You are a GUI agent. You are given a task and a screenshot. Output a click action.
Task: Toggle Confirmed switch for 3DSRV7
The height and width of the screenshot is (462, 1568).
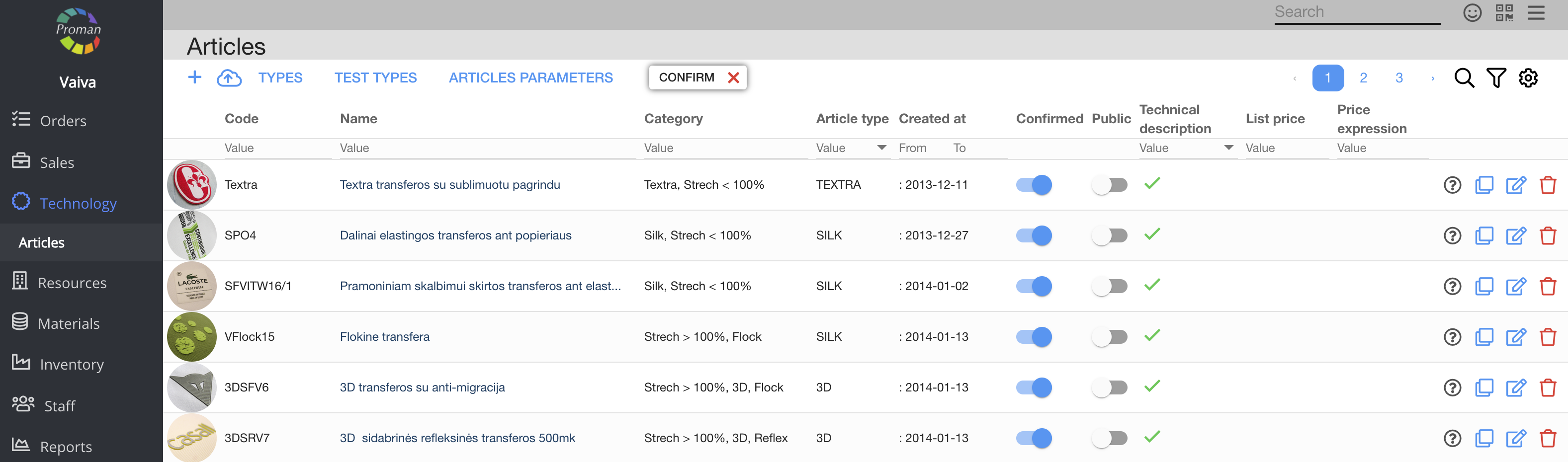point(1034,438)
